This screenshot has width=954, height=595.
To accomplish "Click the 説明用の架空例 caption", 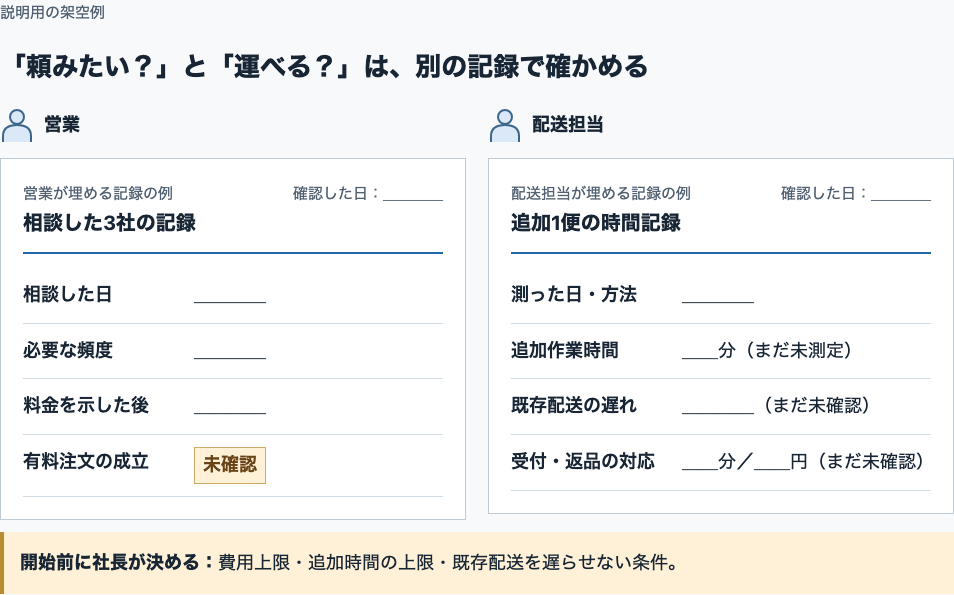I will [x=52, y=12].
